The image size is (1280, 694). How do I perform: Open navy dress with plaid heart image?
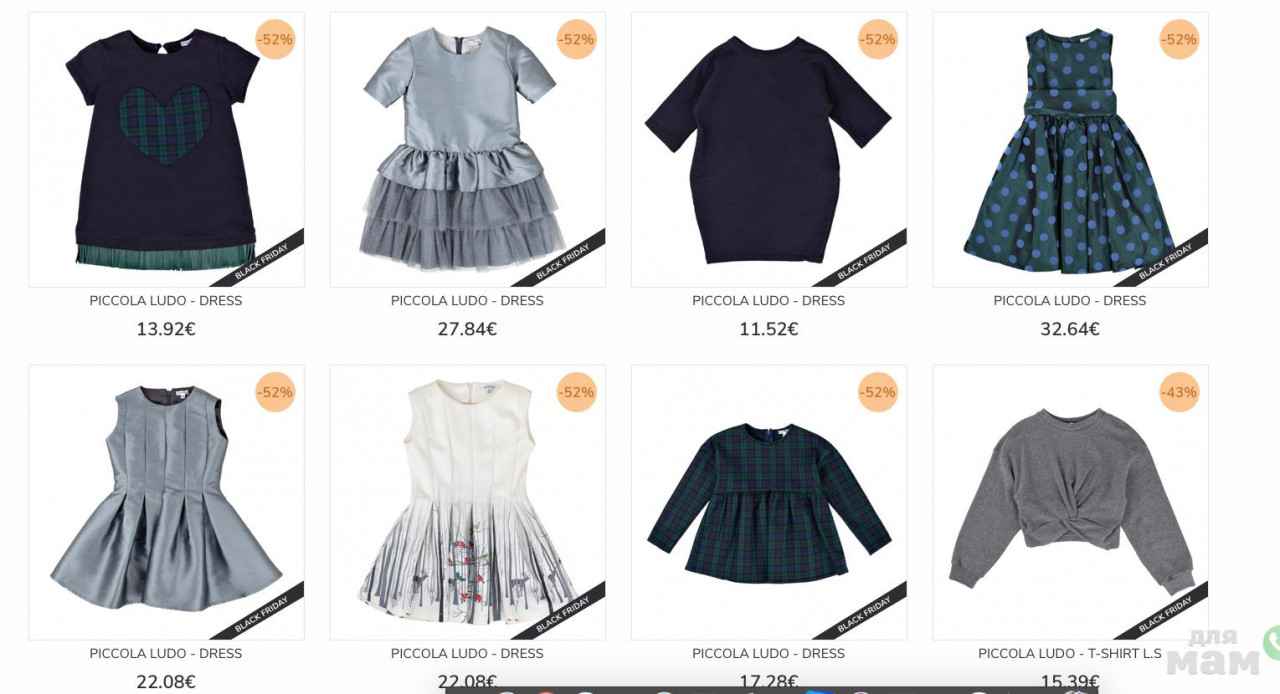click(166, 150)
